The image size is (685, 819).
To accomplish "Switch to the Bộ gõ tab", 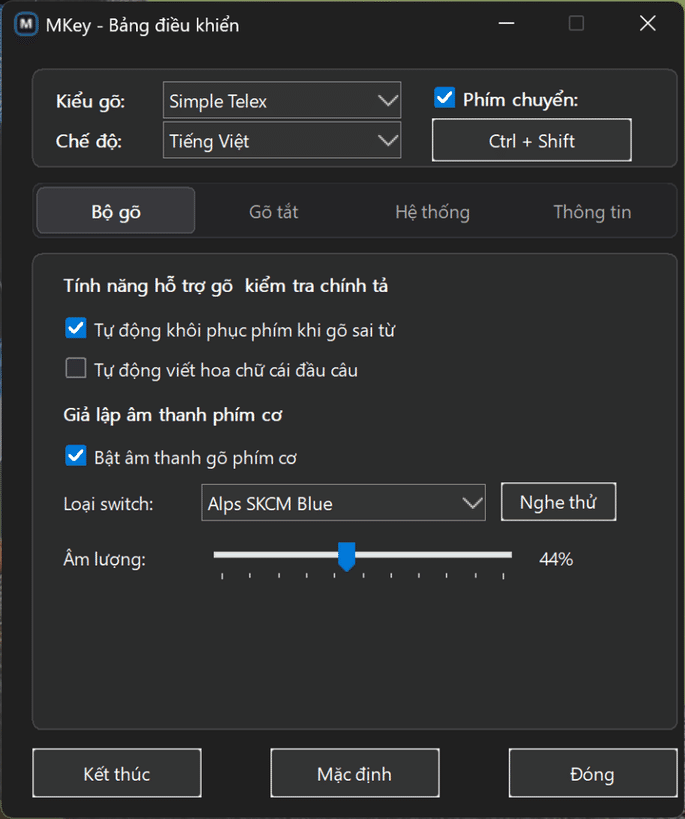I will (116, 212).
